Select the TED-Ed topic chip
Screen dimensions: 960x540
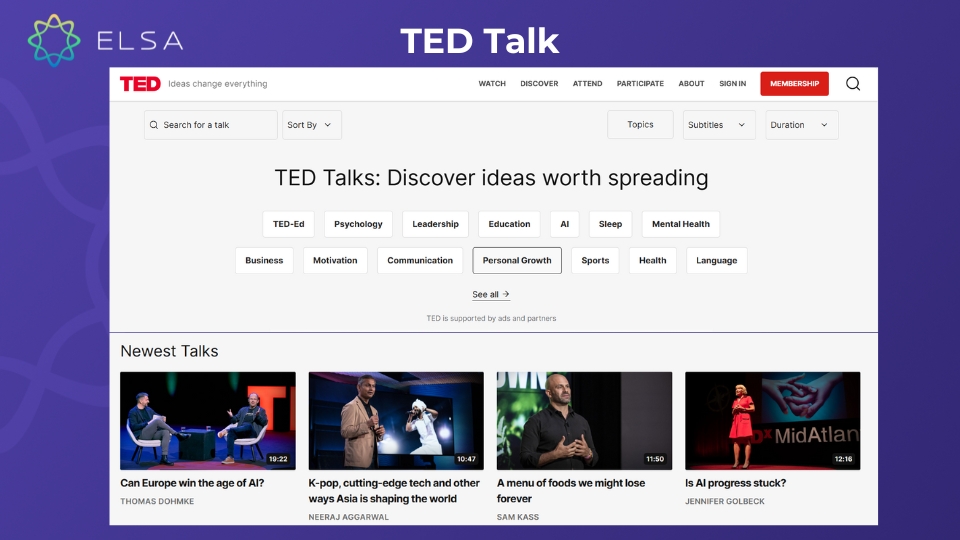[x=288, y=224]
